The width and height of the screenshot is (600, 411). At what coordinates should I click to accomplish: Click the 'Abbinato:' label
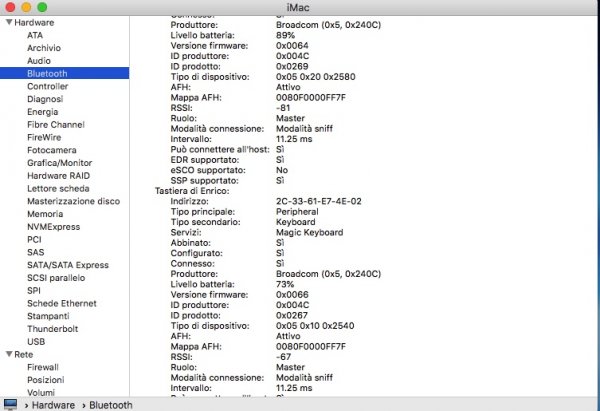pos(191,243)
